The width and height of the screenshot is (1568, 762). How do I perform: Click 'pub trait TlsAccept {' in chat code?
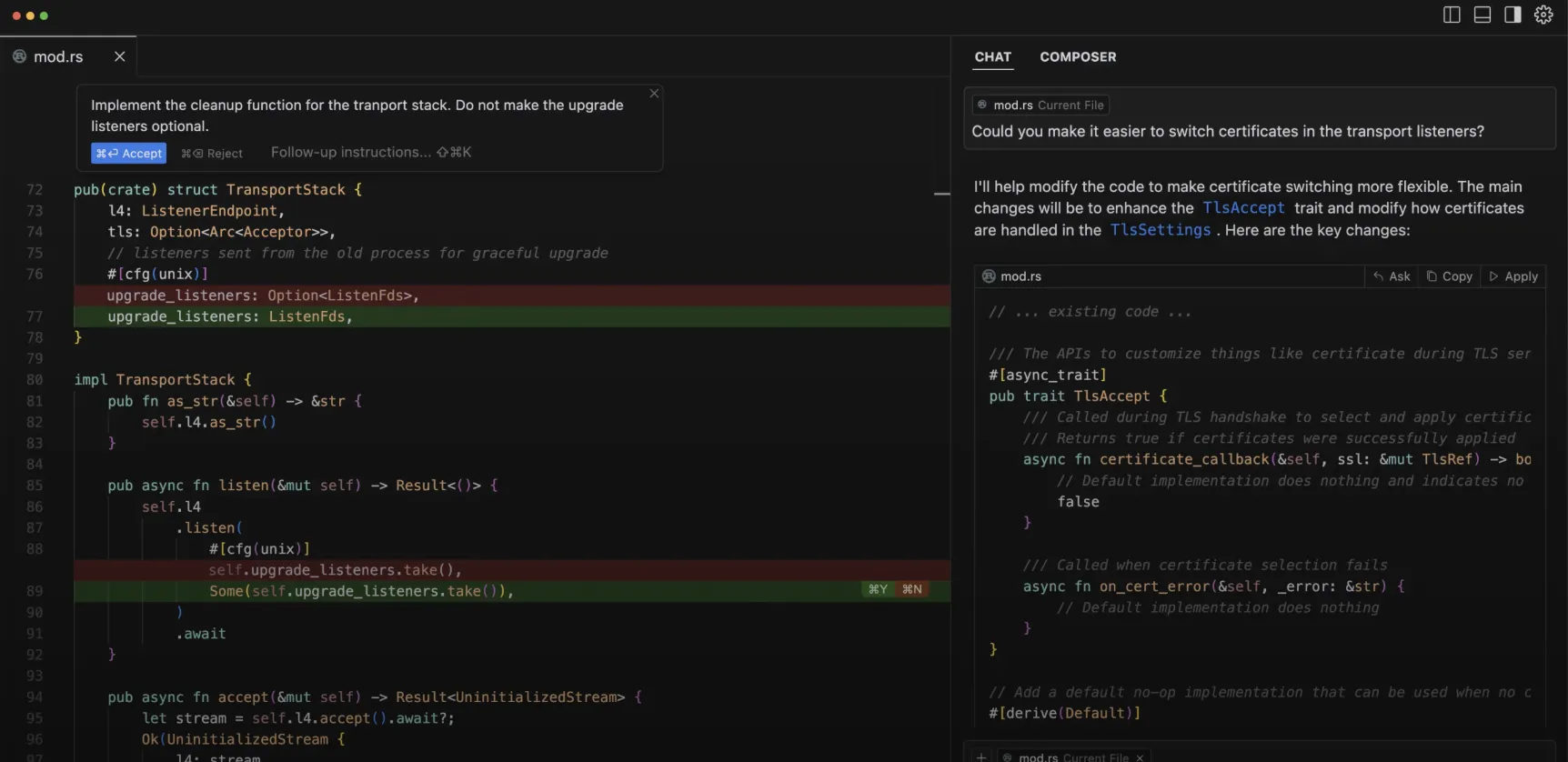click(x=1078, y=396)
